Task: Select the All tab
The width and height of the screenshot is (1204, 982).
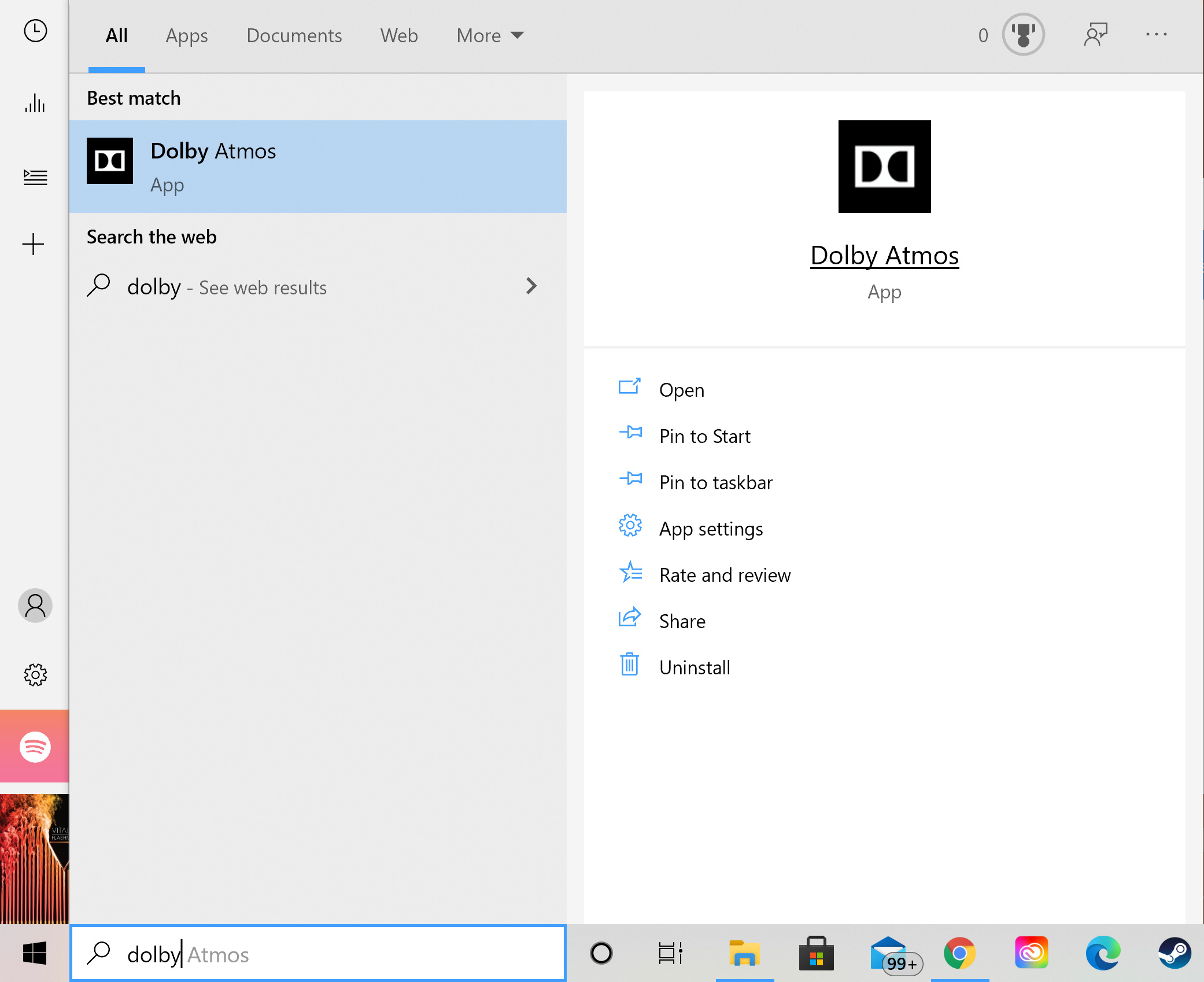Action: click(117, 36)
